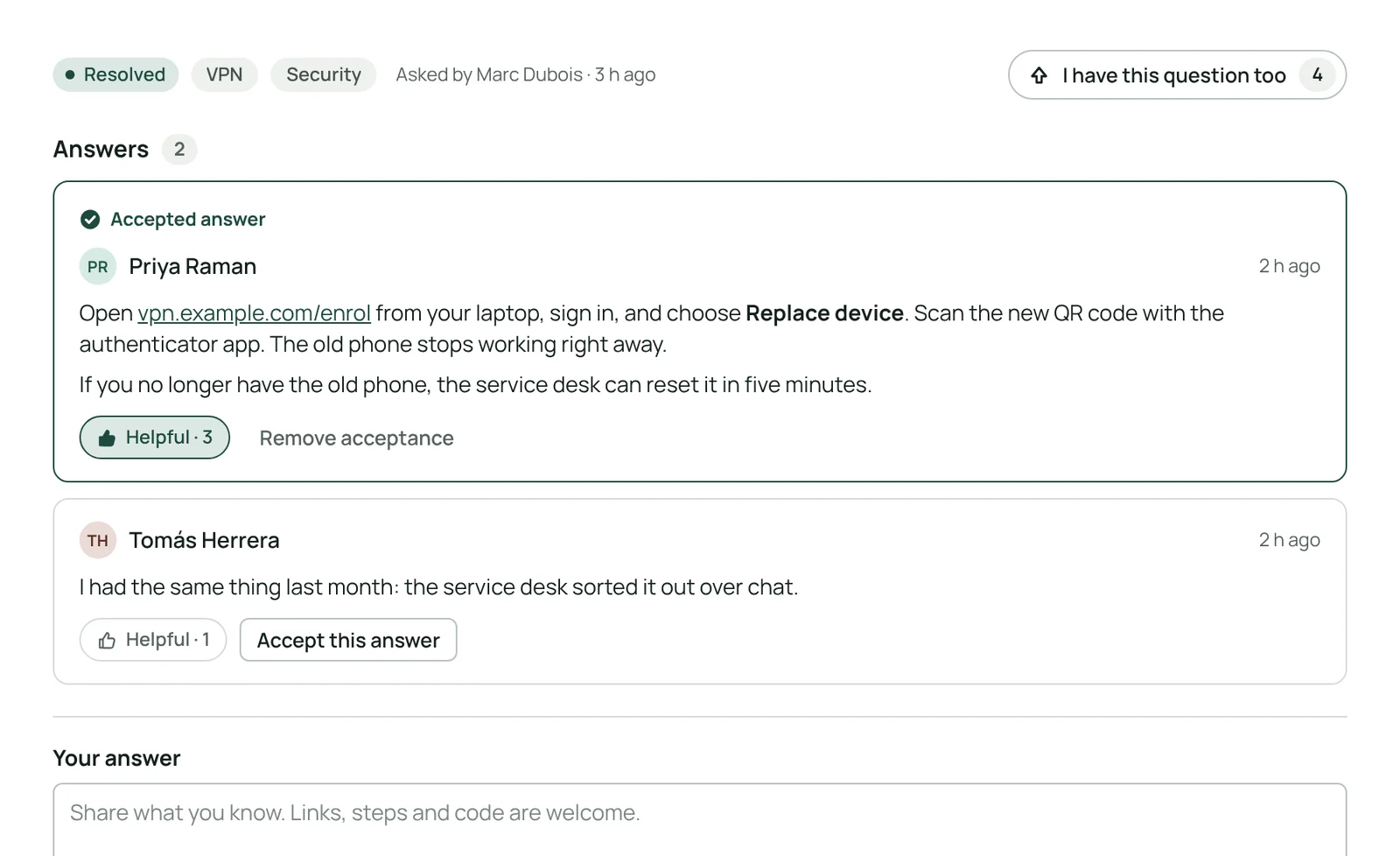Toggle Helpful on Priya Raman's answer
1400x856 pixels.
(155, 438)
